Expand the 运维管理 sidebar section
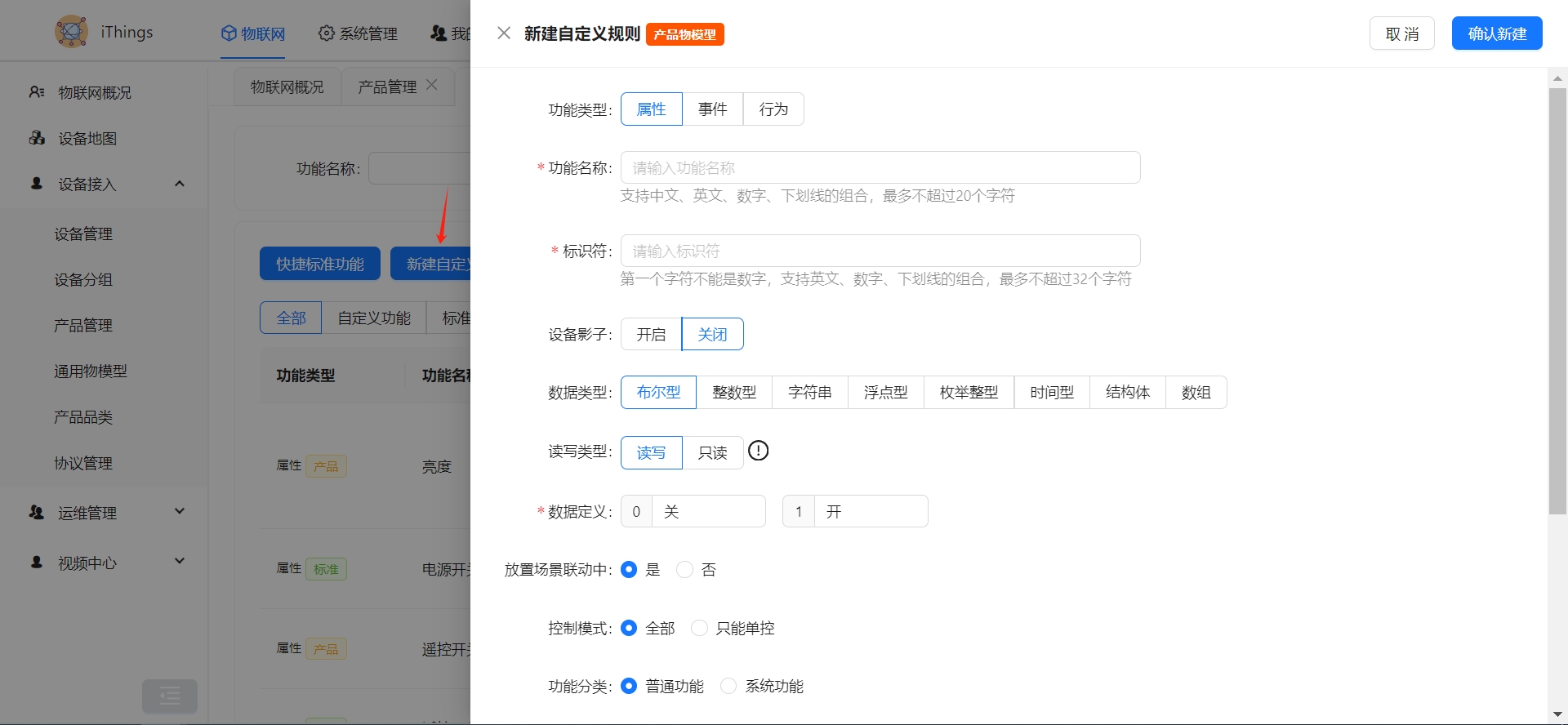Image resolution: width=1568 pixels, height=725 pixels. [180, 512]
